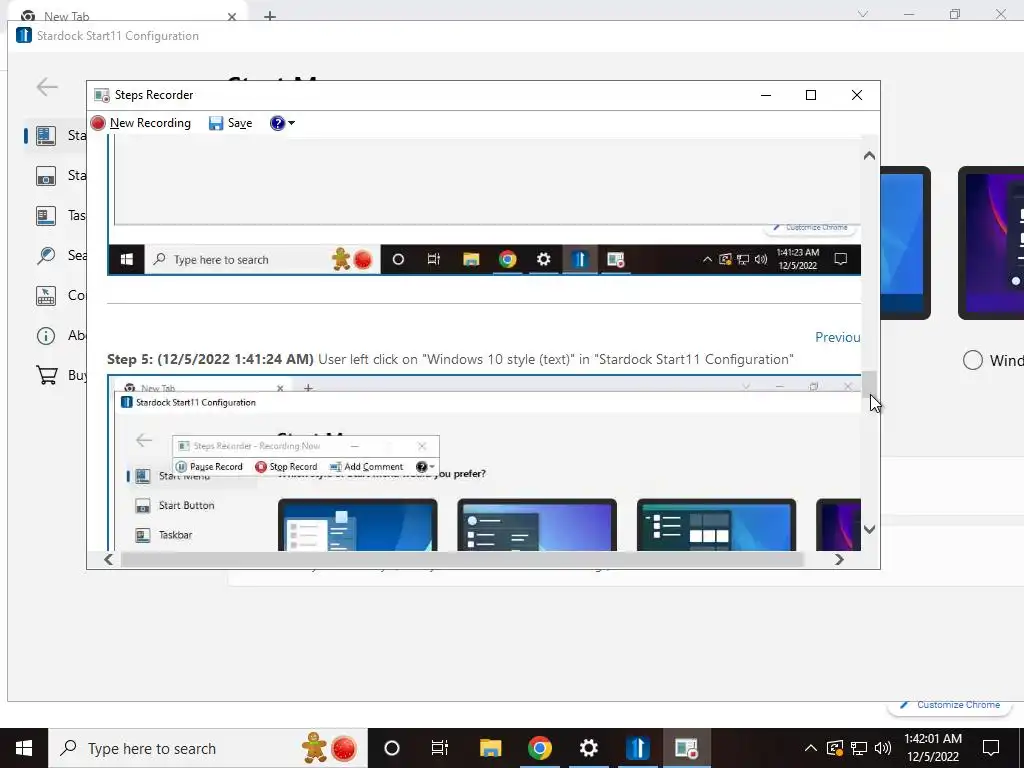Click the purple style thumbnail in Start11
Viewport: 1024px width, 768px height.
point(991,243)
